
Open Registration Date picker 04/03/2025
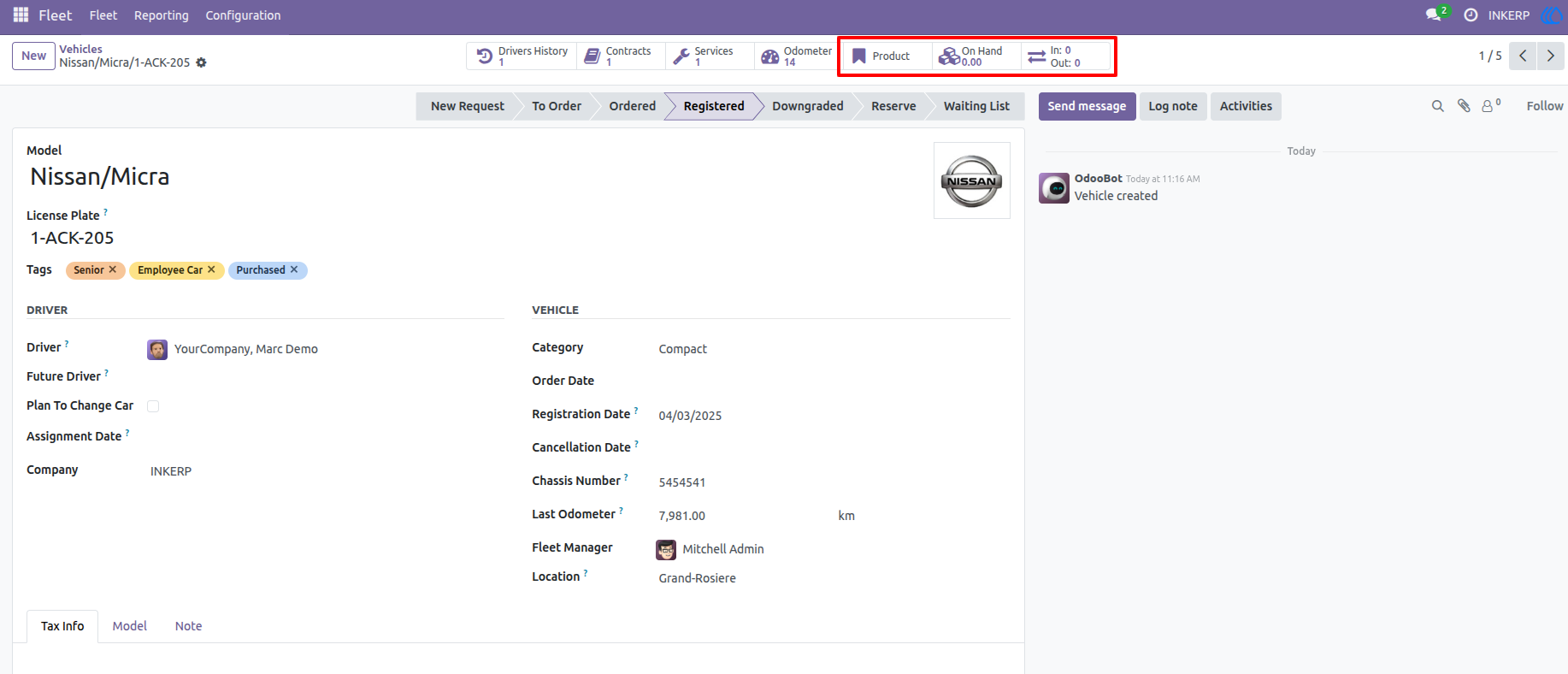[834, 416]
